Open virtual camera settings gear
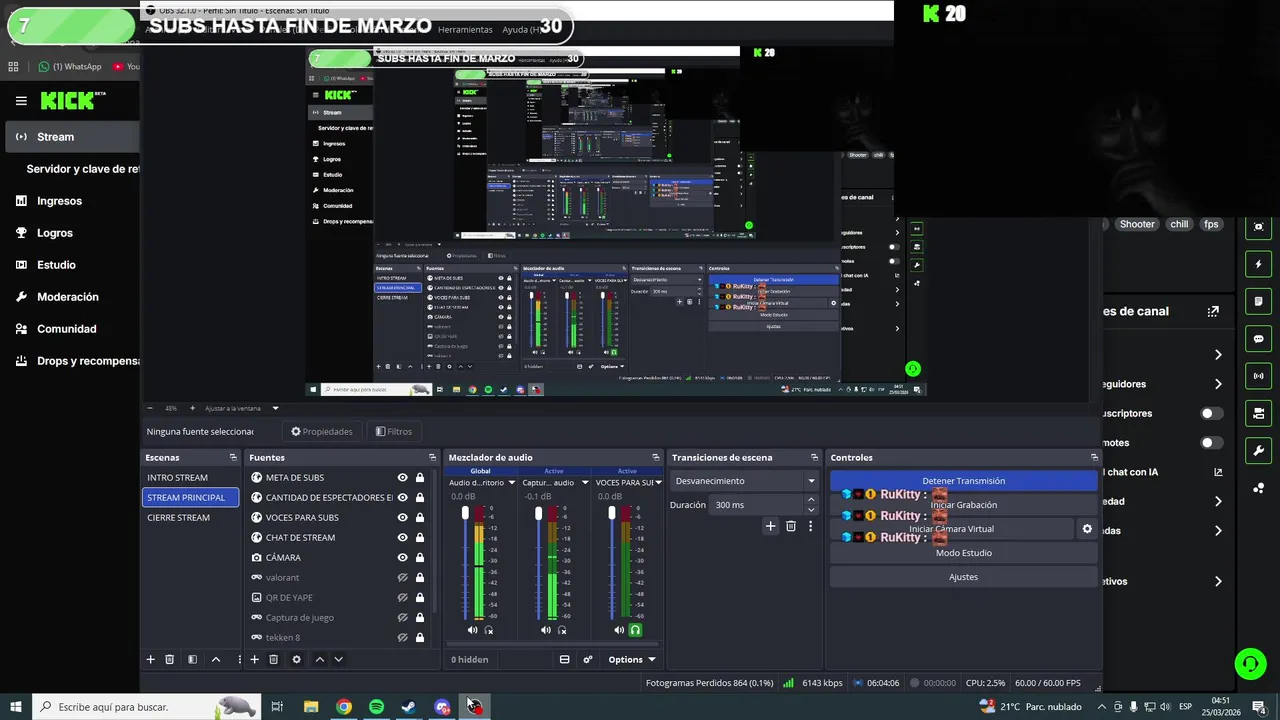Image resolution: width=1280 pixels, height=720 pixels. pyautogui.click(x=1087, y=529)
